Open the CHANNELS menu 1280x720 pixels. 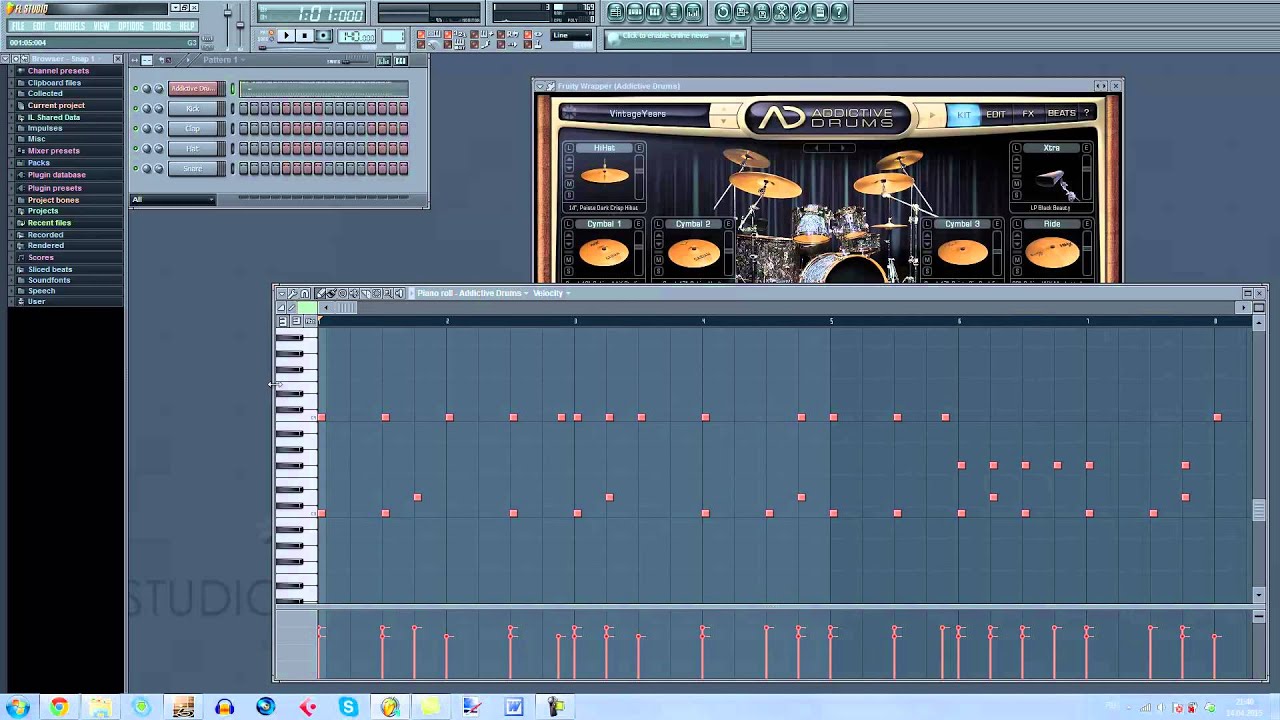(x=69, y=26)
